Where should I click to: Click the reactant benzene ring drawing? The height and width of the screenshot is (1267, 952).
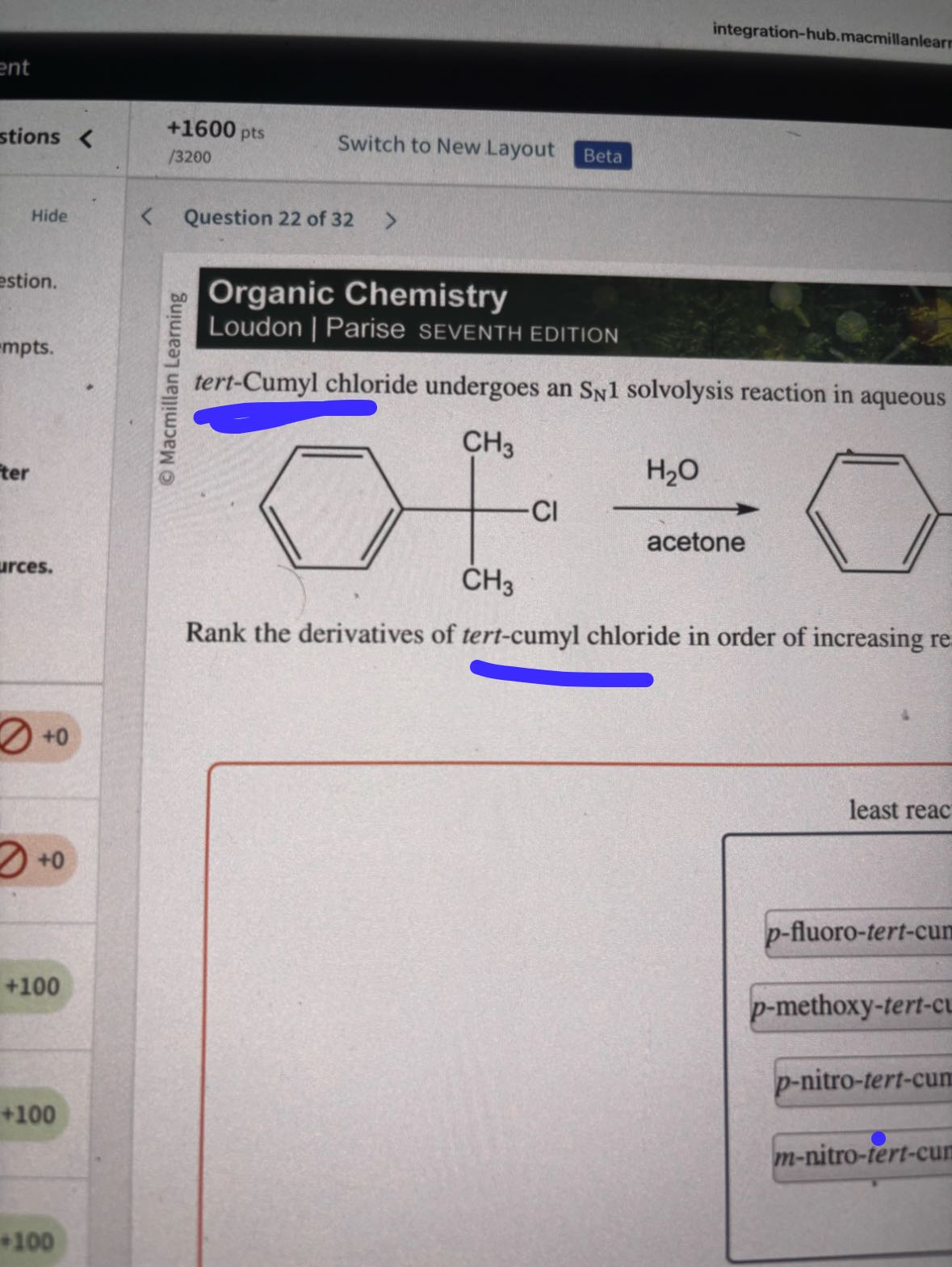(331, 507)
